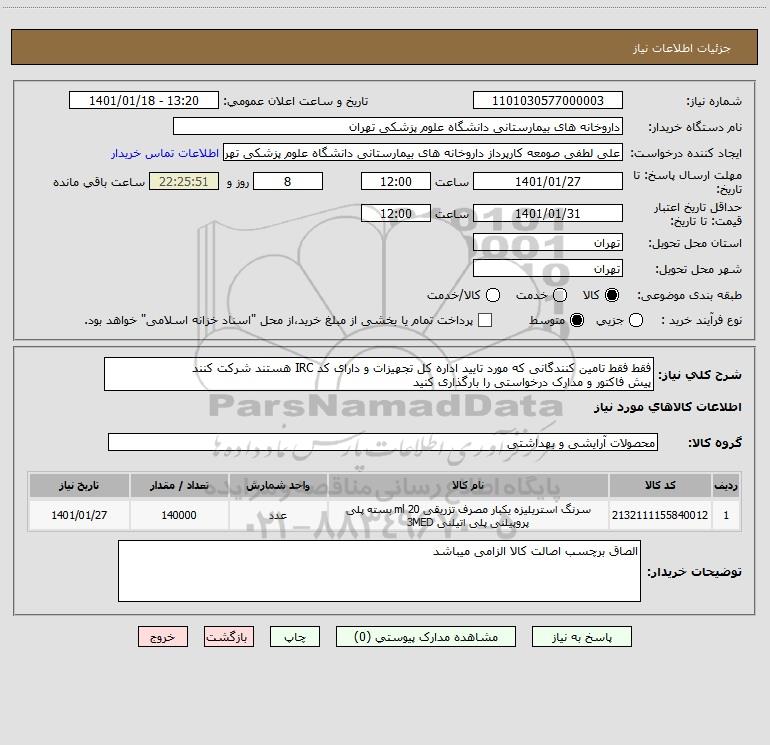Click the گروه کالا field

tap(383, 442)
